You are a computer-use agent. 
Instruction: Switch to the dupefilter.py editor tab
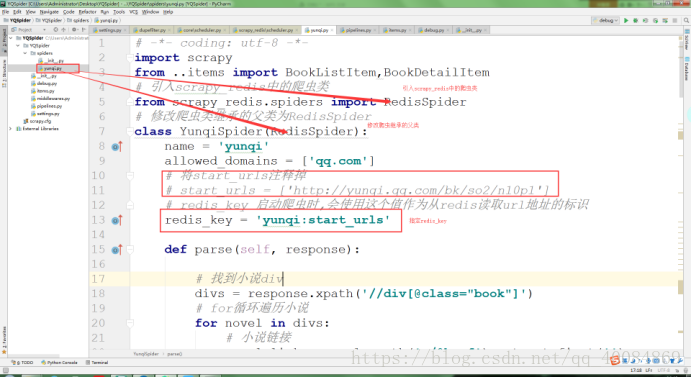[x=152, y=30]
